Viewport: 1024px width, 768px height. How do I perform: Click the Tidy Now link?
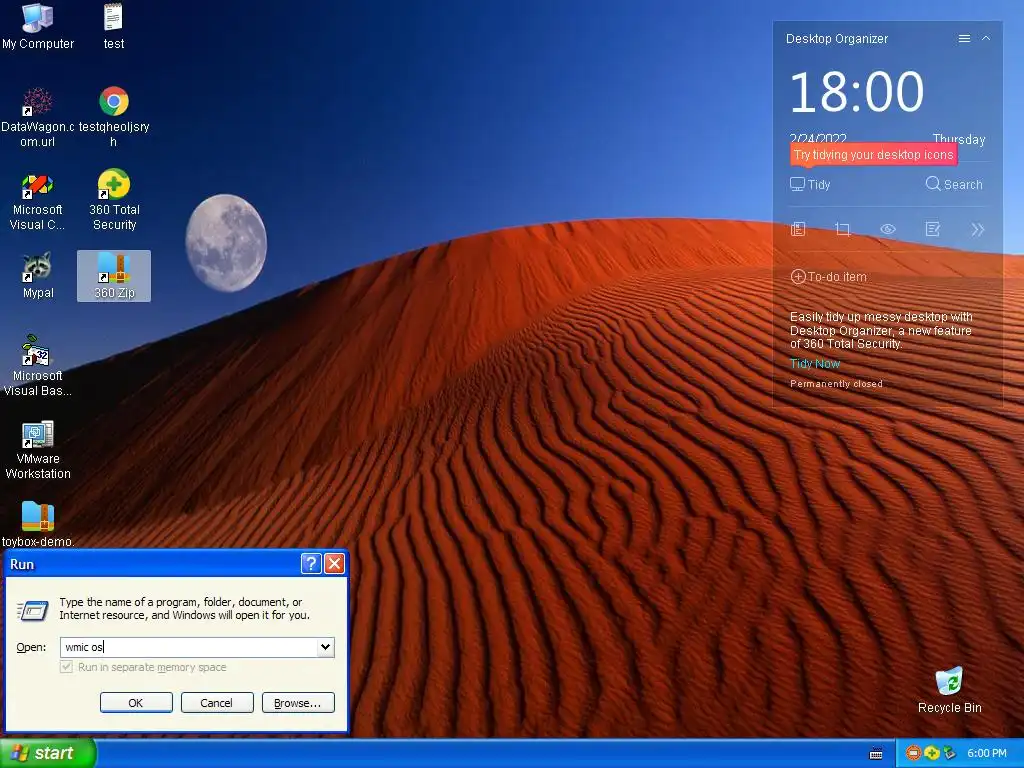814,364
